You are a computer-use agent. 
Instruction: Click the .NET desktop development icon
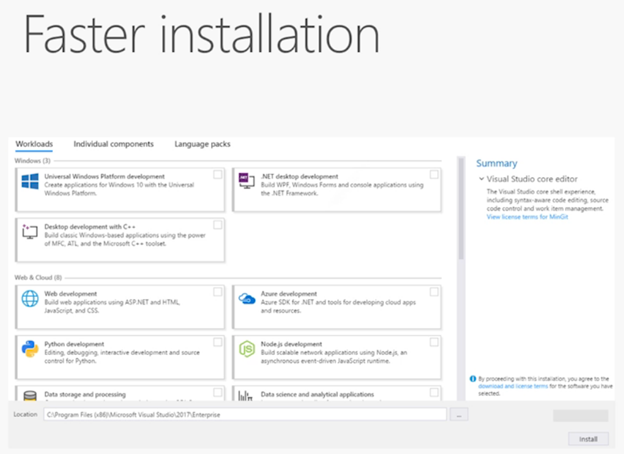coord(246,181)
